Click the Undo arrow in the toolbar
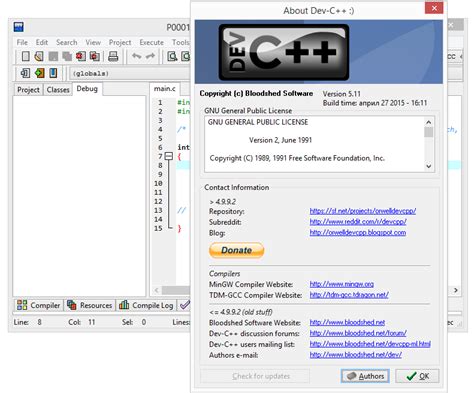 [136, 56]
